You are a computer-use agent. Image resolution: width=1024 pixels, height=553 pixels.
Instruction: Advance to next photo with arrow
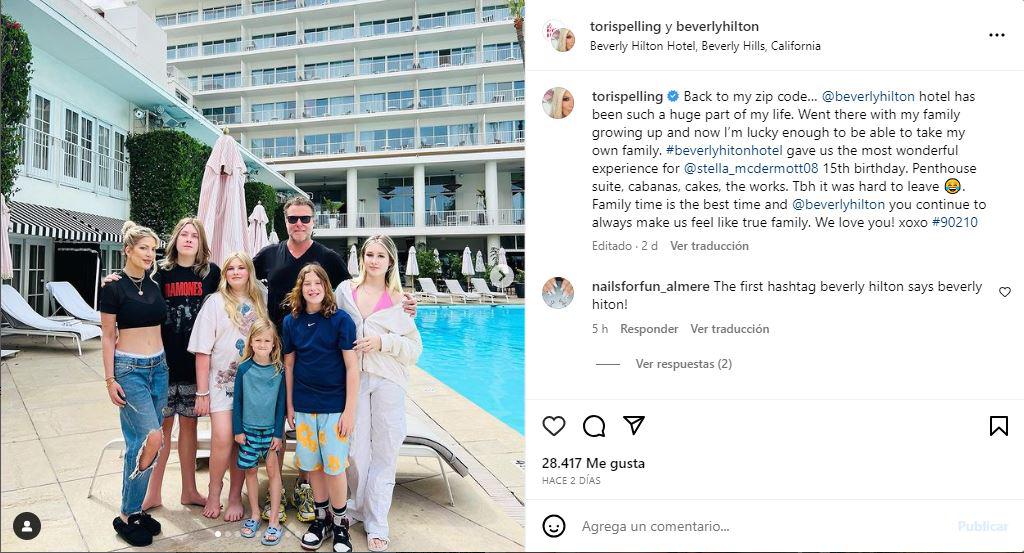point(501,276)
